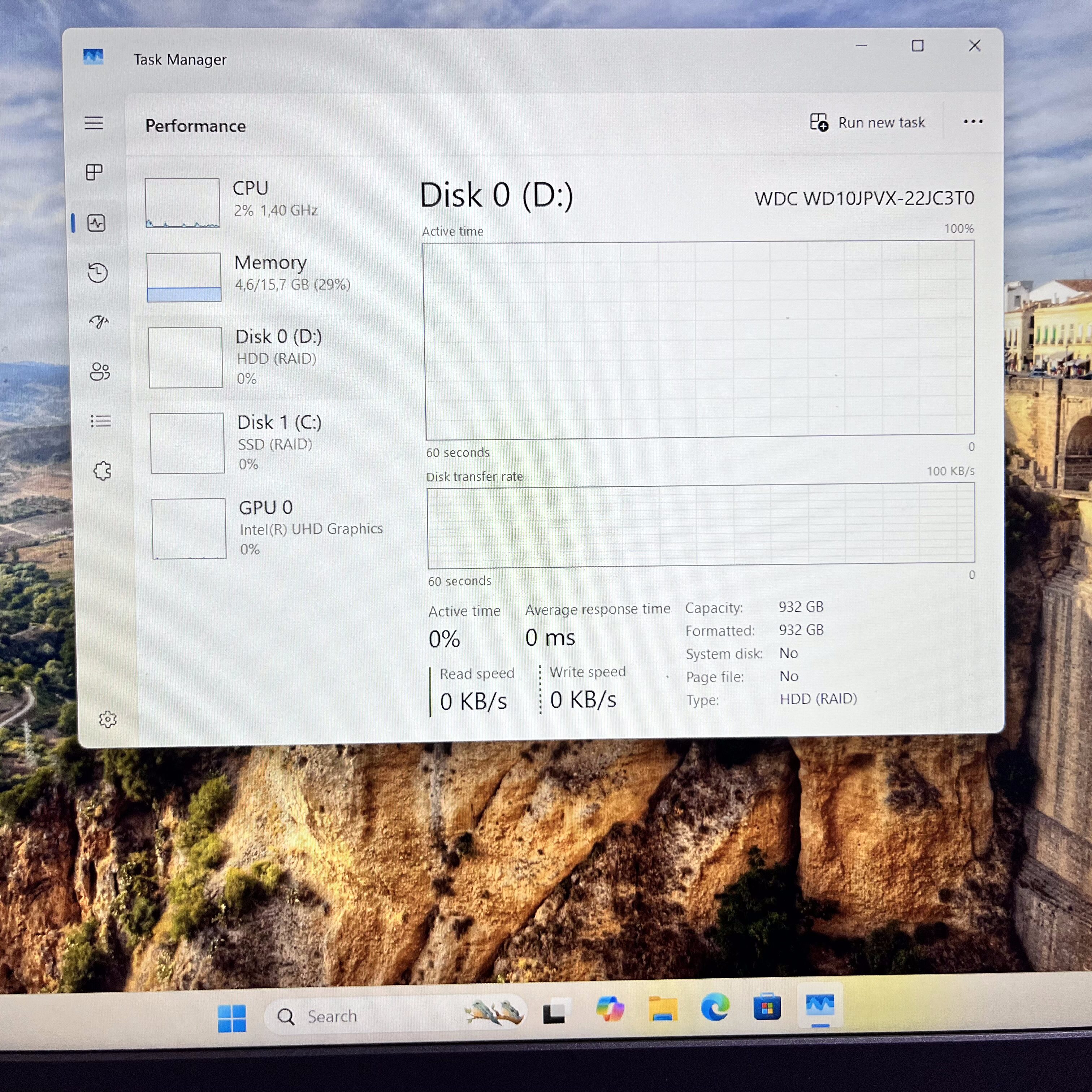Open Task Manager settings gear

coord(107,720)
